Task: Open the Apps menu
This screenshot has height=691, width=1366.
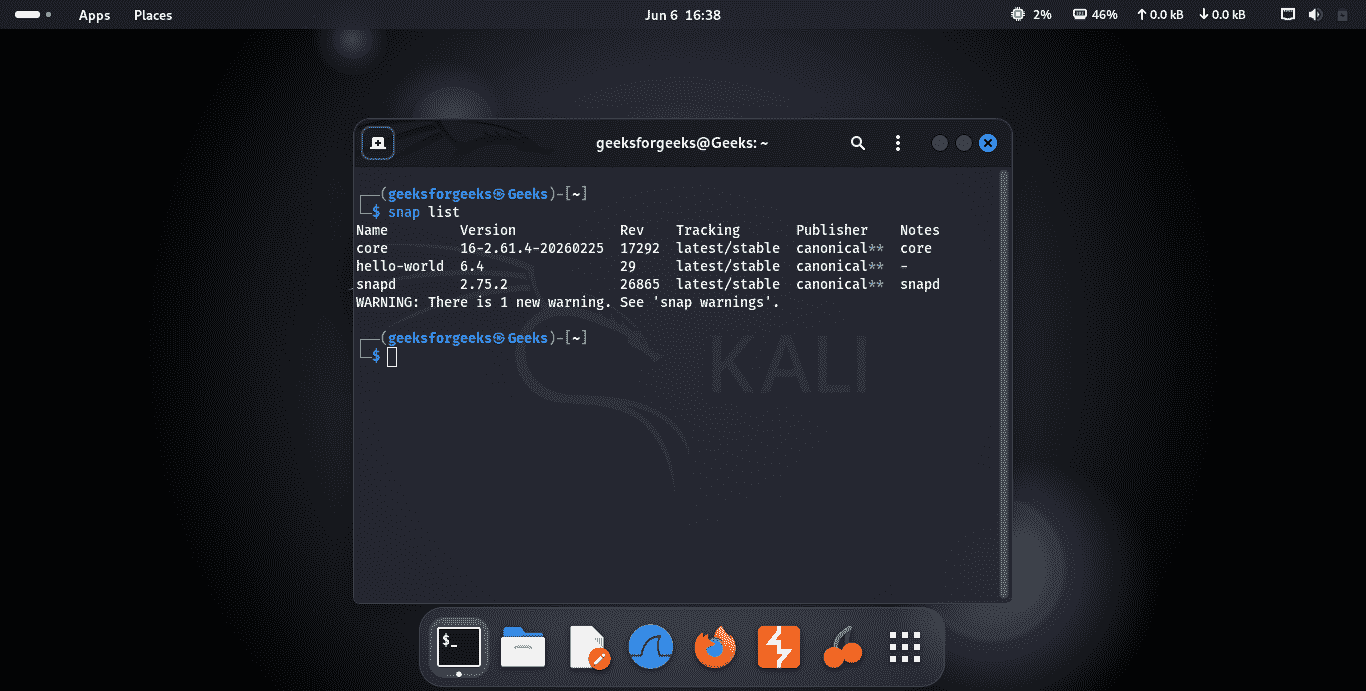Action: 95,15
